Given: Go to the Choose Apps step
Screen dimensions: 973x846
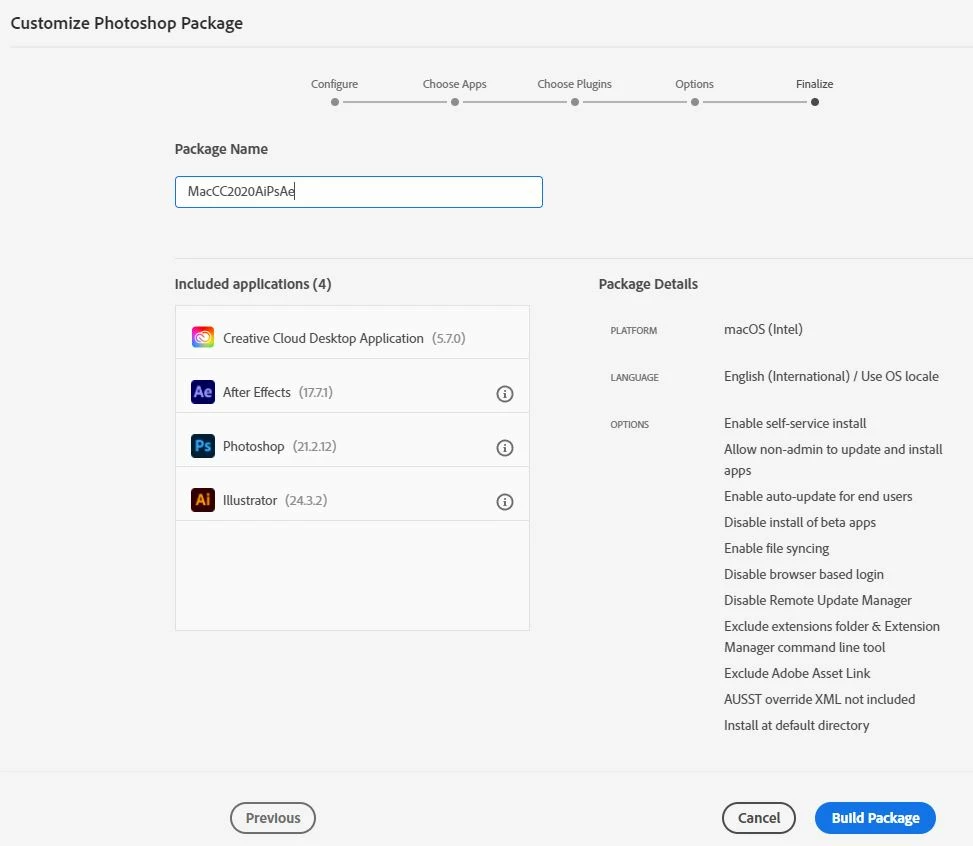Looking at the screenshot, I should (x=454, y=84).
